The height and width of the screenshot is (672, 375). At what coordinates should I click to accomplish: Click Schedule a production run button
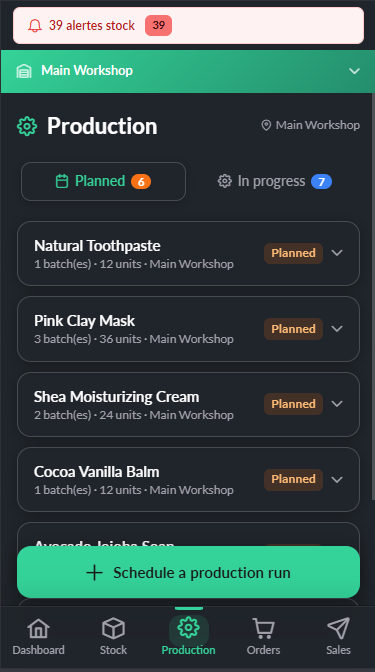click(188, 572)
